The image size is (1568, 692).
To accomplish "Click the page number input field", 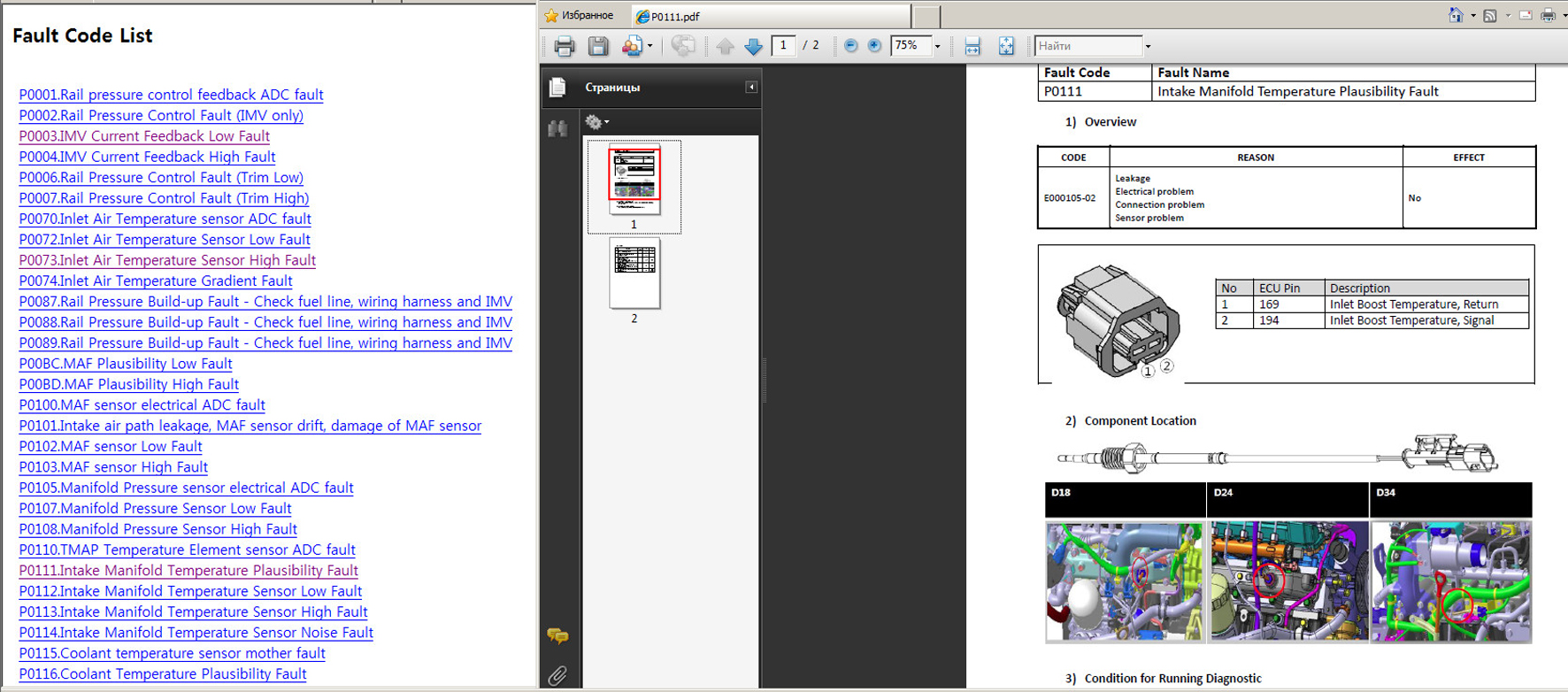I will (x=783, y=46).
